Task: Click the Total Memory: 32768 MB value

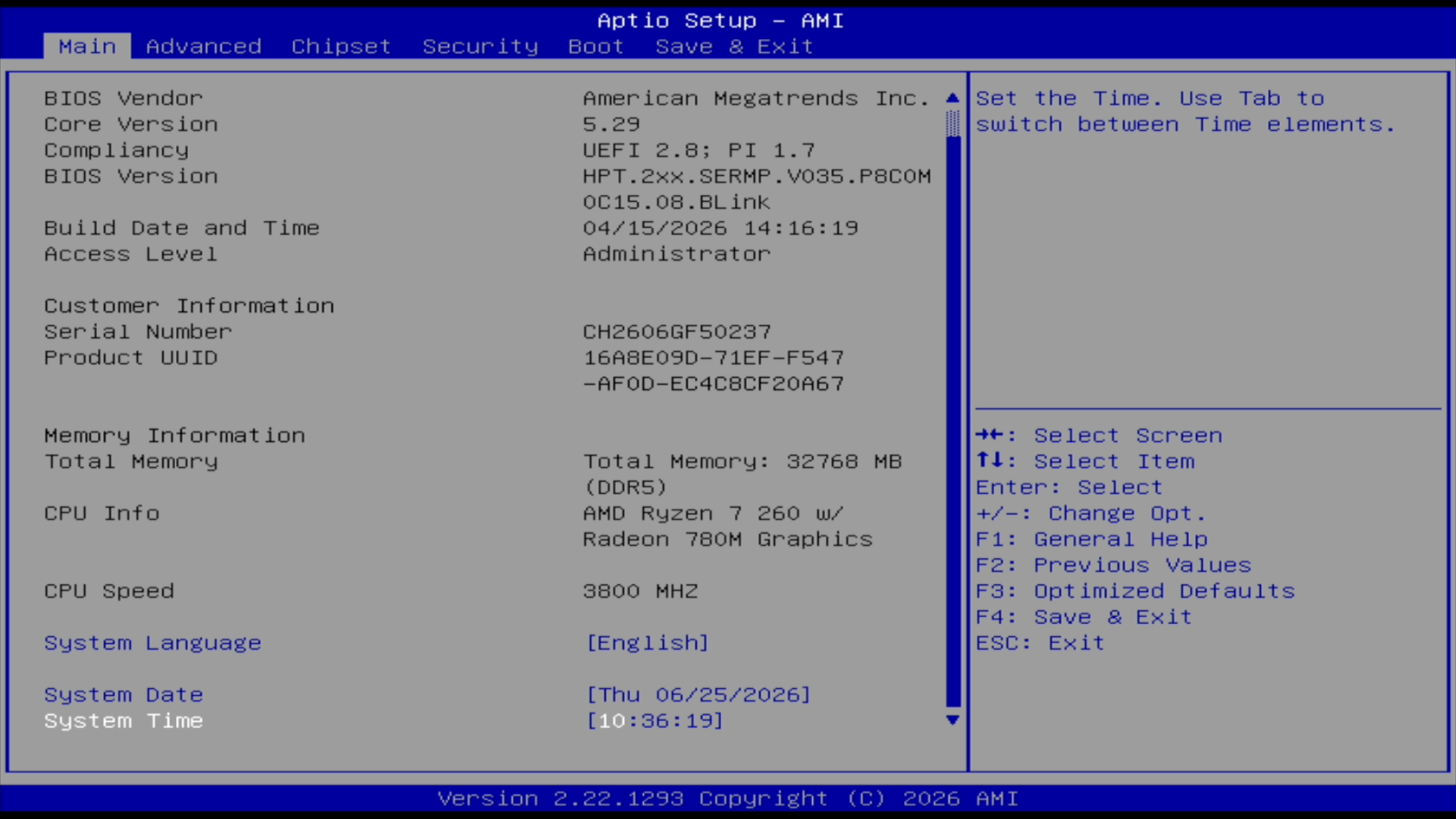Action: point(742,461)
